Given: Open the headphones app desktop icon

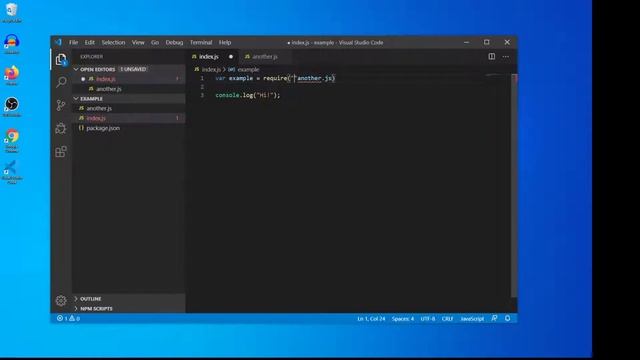Looking at the screenshot, I should tap(11, 44).
